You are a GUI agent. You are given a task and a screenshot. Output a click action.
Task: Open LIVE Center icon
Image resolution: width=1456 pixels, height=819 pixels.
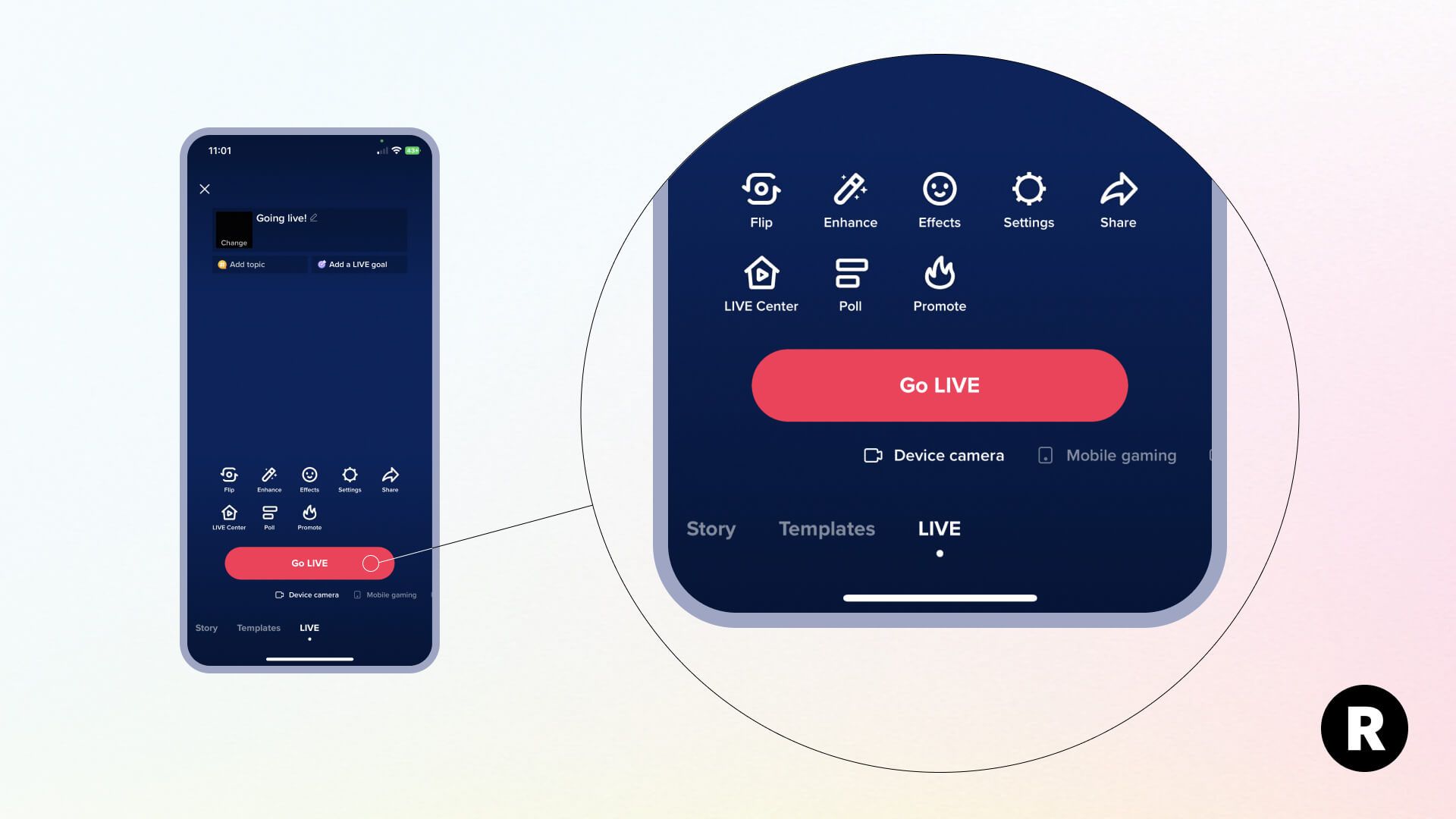click(x=229, y=516)
